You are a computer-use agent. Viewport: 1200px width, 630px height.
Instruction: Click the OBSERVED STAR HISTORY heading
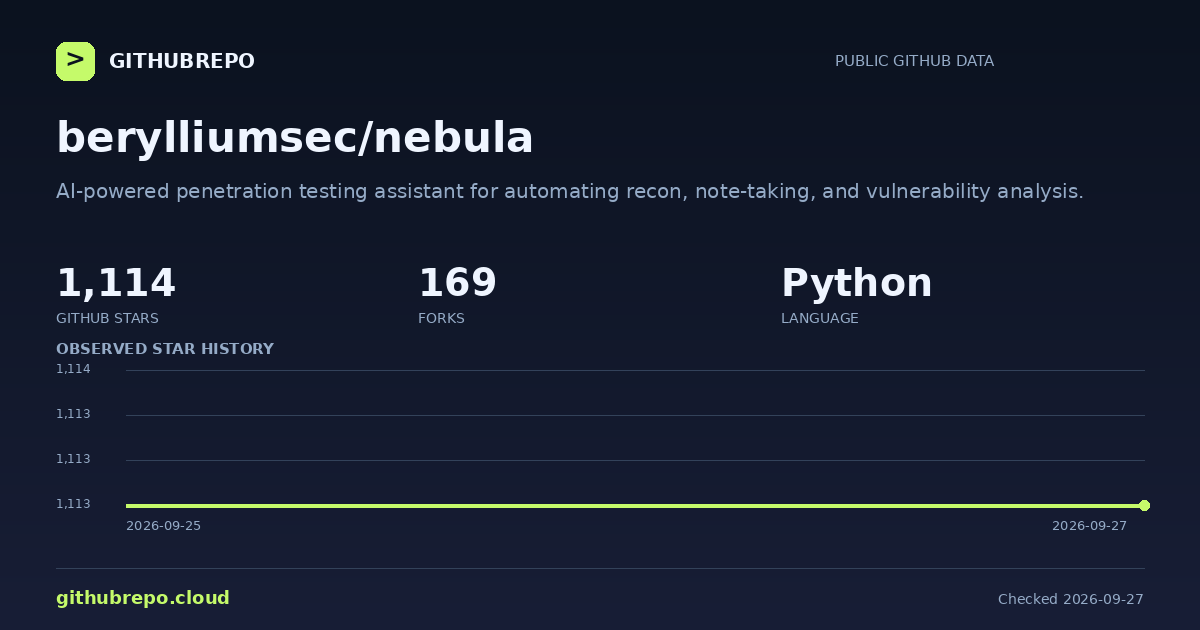(x=165, y=349)
